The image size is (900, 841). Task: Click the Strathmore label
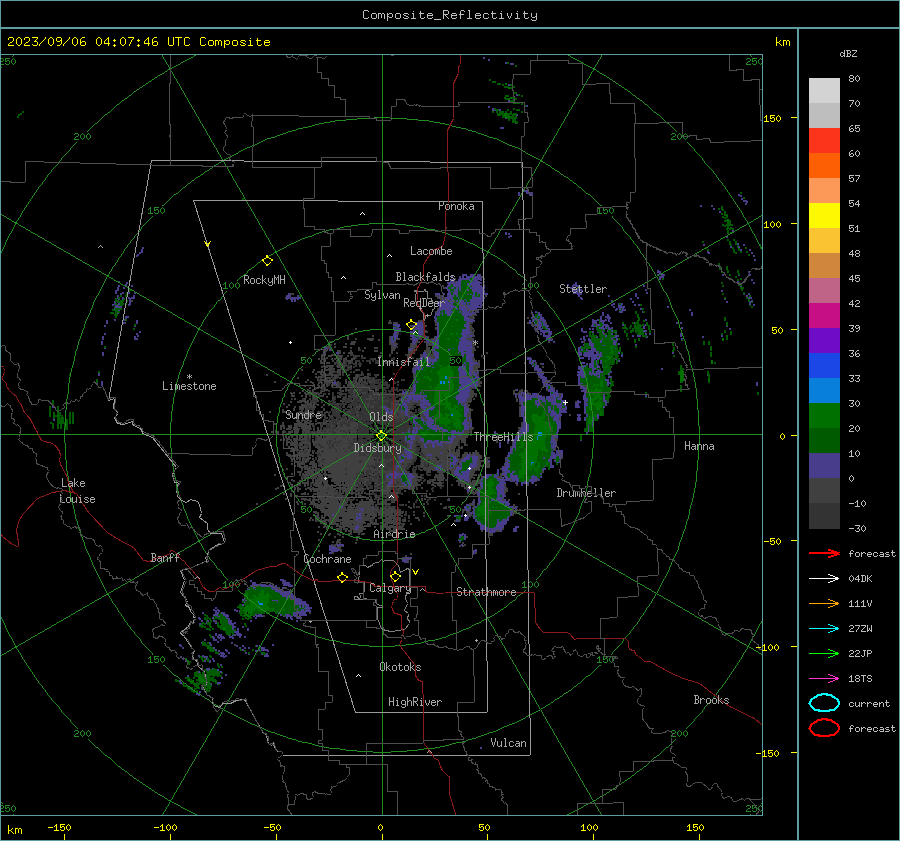point(486,592)
